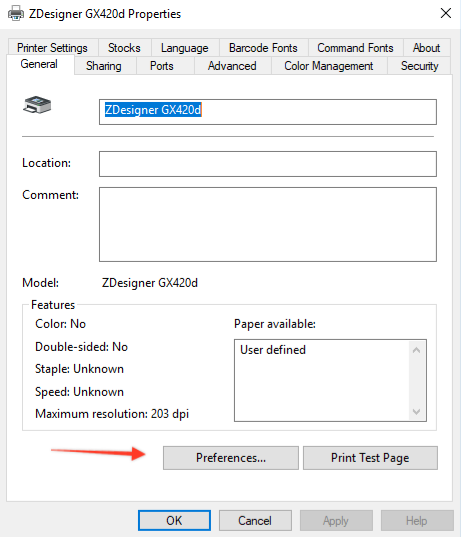The width and height of the screenshot is (461, 537).
Task: Close the ZDesigner GX420d Properties dialog
Action: (446, 13)
